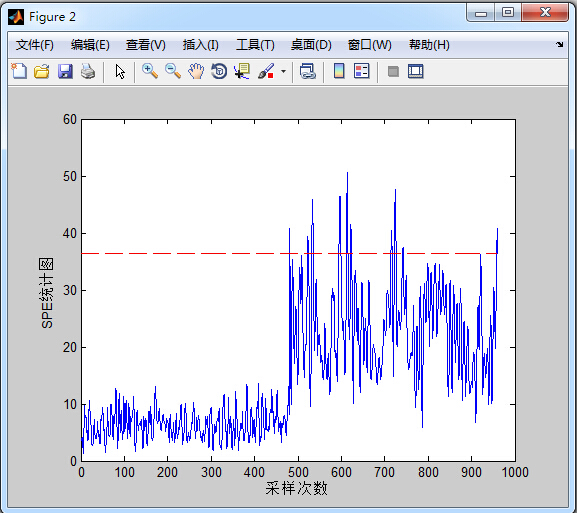Enable the Pan hand tool
Screen dimensions: 577x513
point(196,71)
